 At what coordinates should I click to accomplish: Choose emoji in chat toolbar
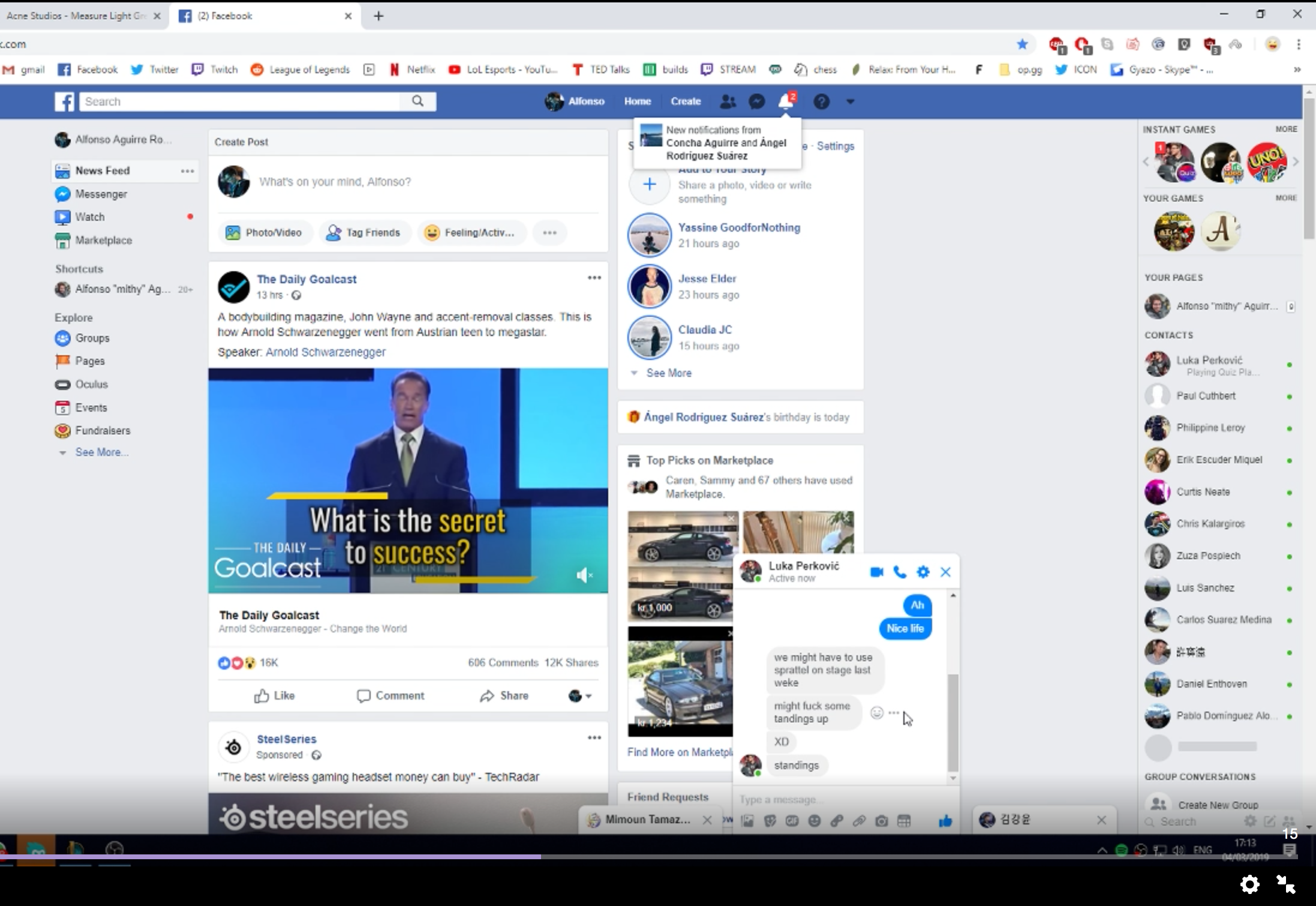(x=814, y=821)
